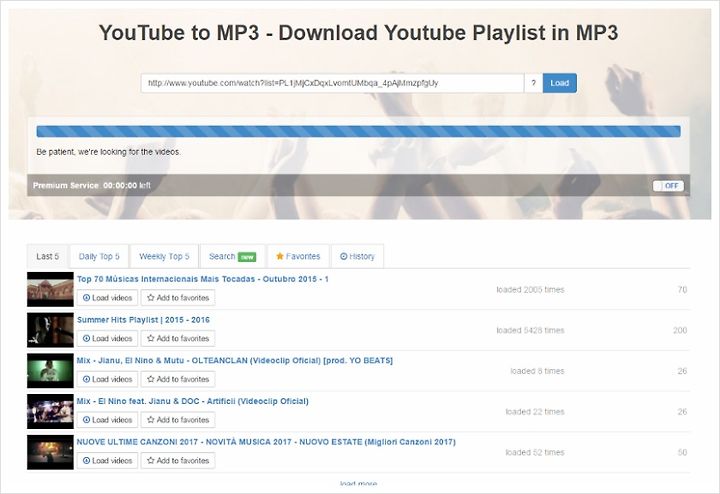
Task: Click 'loaded 2005 times' text
Action: 530,290
